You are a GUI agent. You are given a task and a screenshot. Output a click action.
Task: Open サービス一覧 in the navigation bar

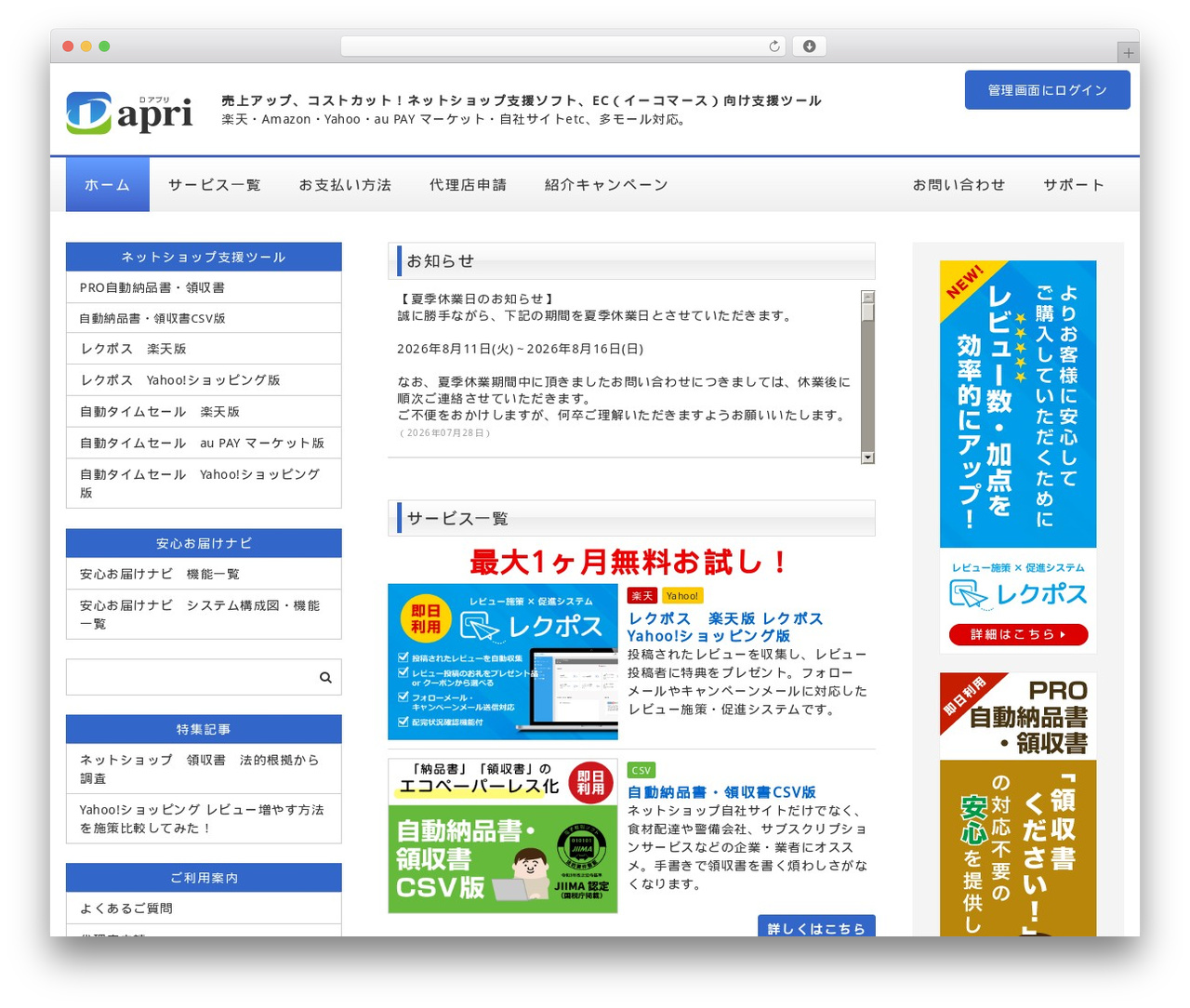click(215, 185)
